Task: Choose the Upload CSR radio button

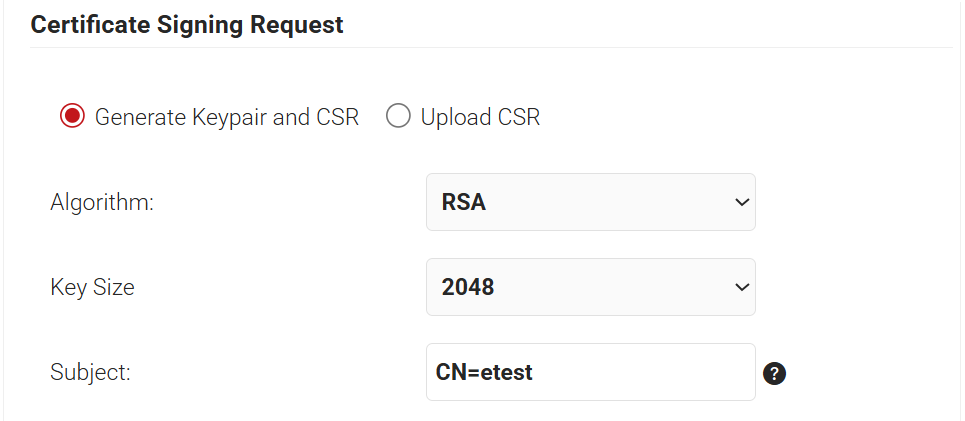Action: click(398, 117)
